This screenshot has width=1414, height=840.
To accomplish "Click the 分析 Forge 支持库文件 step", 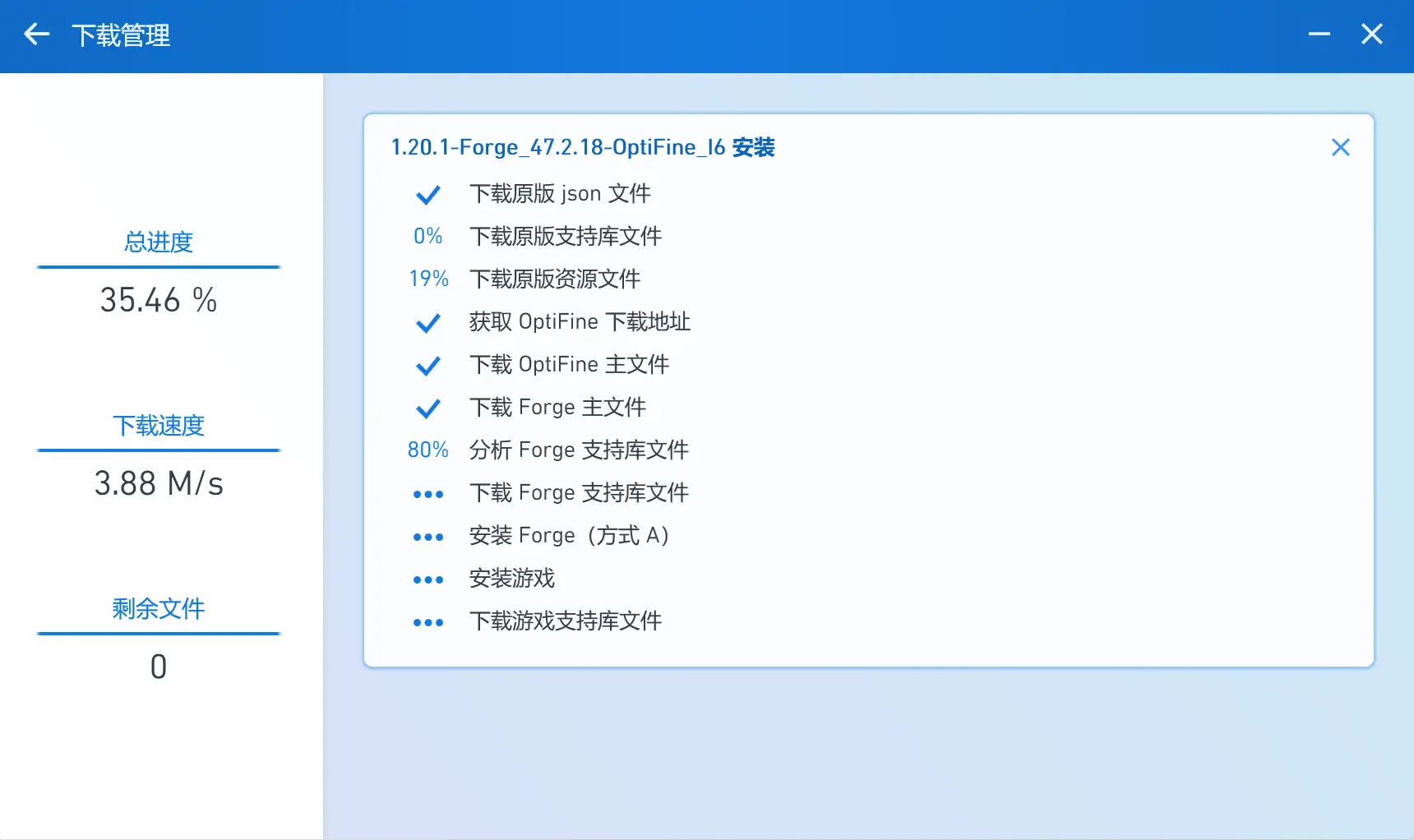I will (579, 450).
